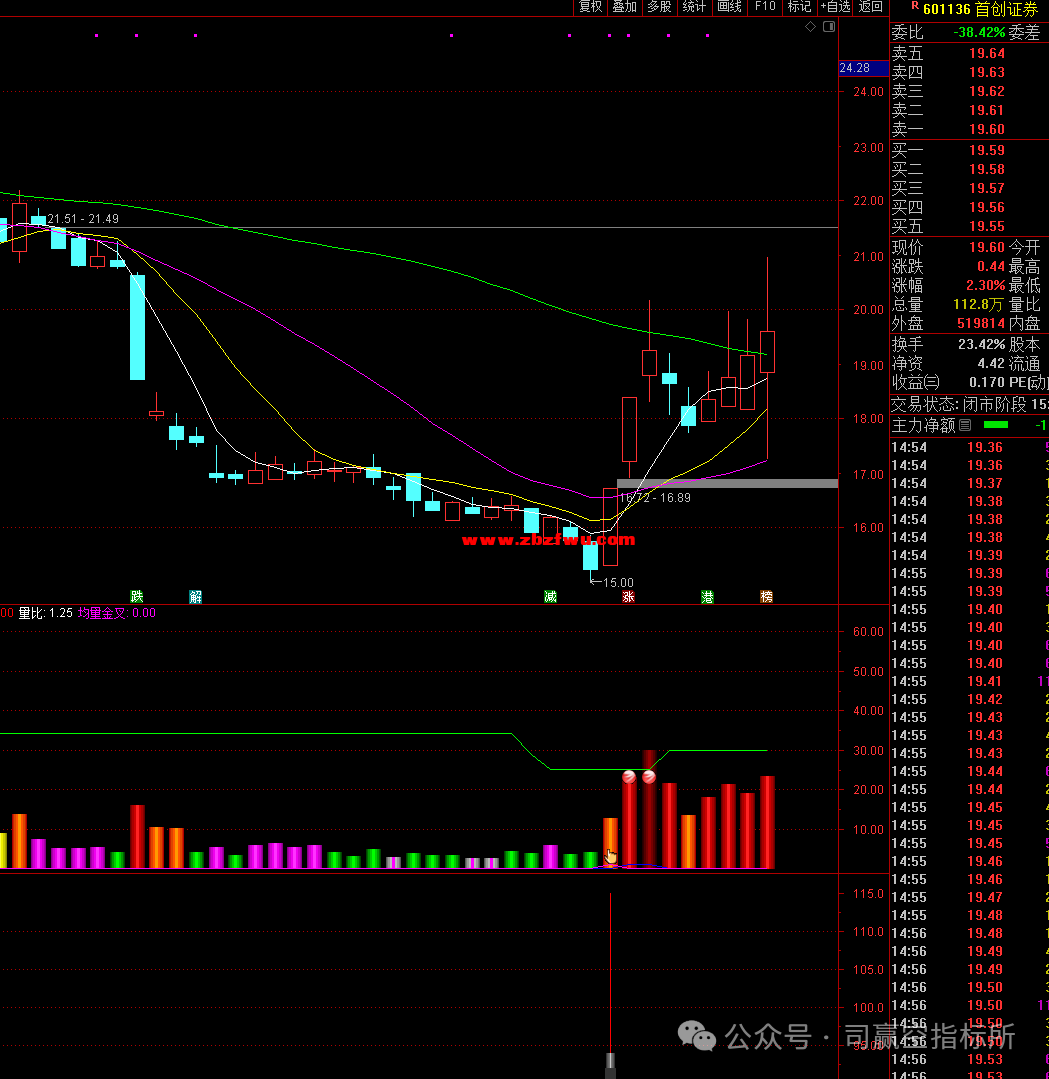1049x1079 pixels.
Task: Click the 卖三 19.62 order row
Action: coord(969,91)
